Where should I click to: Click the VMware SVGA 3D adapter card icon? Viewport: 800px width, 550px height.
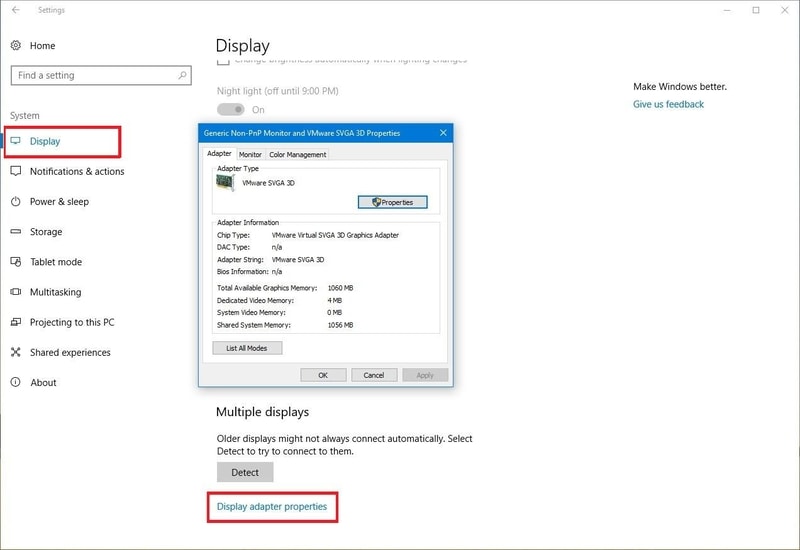[x=225, y=182]
